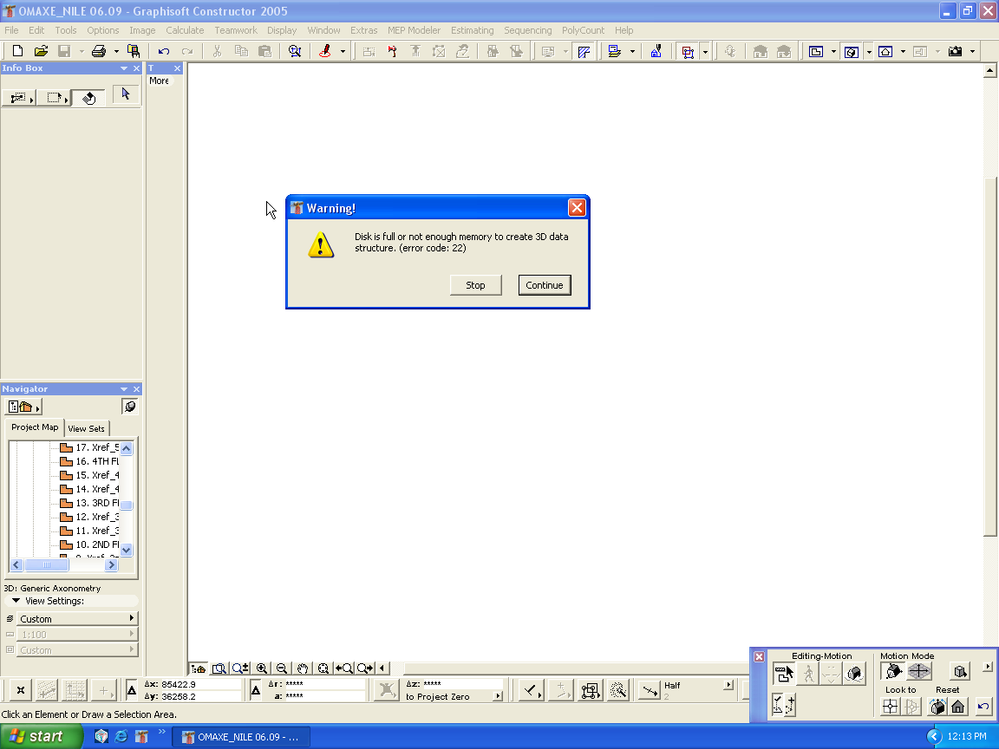Click the layer settings icon in toolbar
Image resolution: width=999 pixels, height=749 pixels.
(x=615, y=52)
